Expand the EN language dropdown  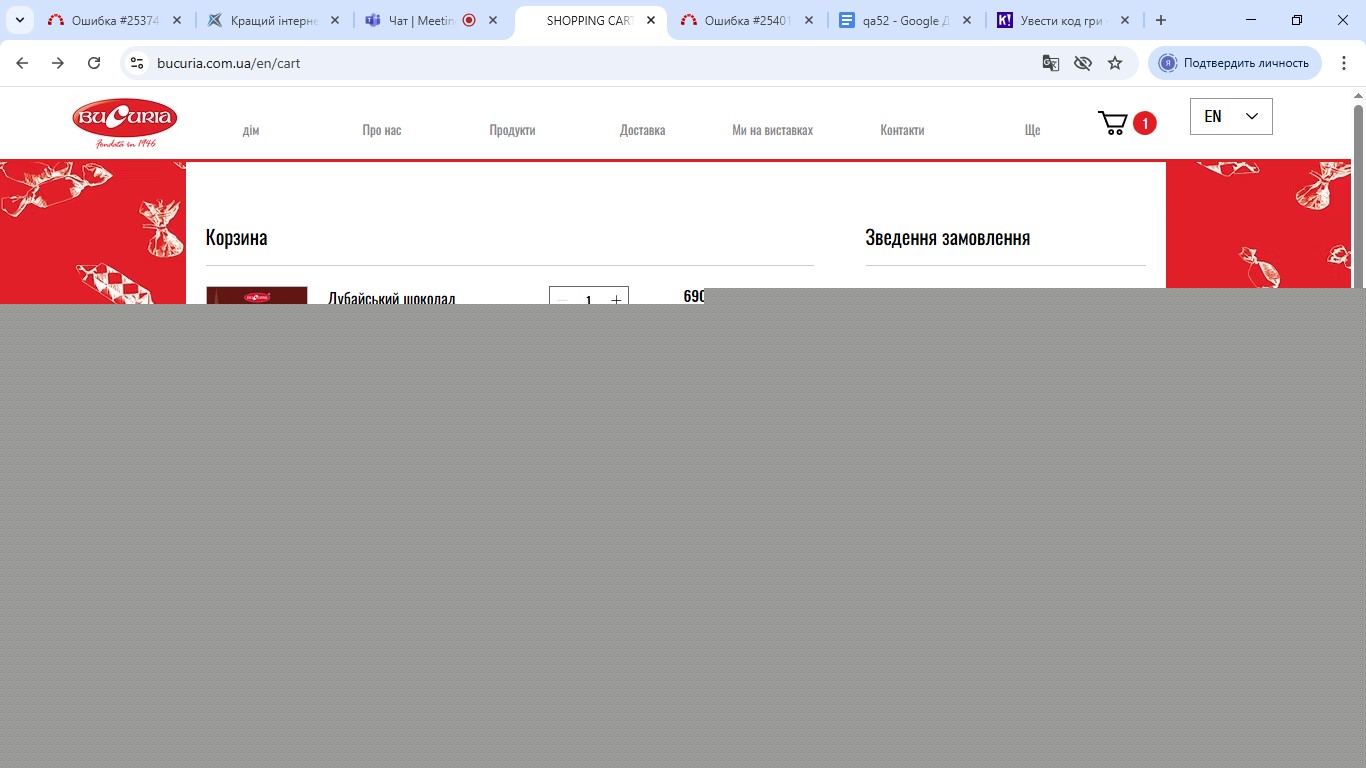tap(1231, 116)
